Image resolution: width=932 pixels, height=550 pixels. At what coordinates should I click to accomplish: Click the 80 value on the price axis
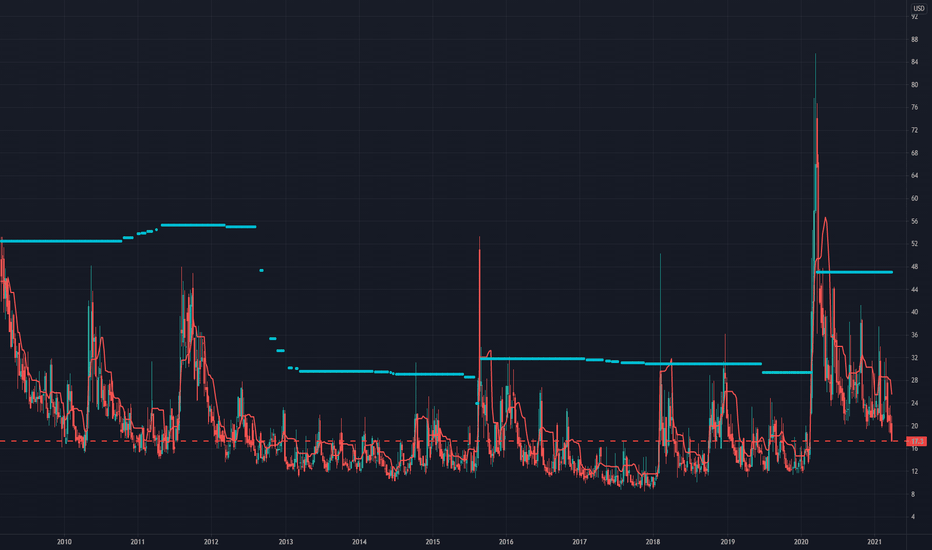pyautogui.click(x=914, y=84)
